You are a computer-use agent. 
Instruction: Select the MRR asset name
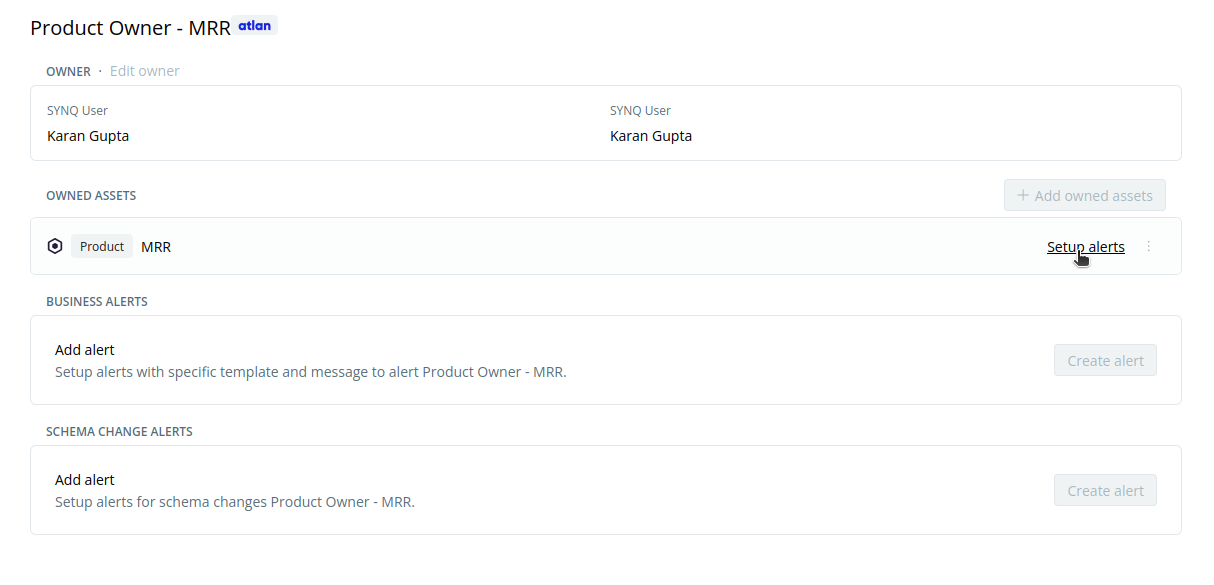(x=156, y=247)
